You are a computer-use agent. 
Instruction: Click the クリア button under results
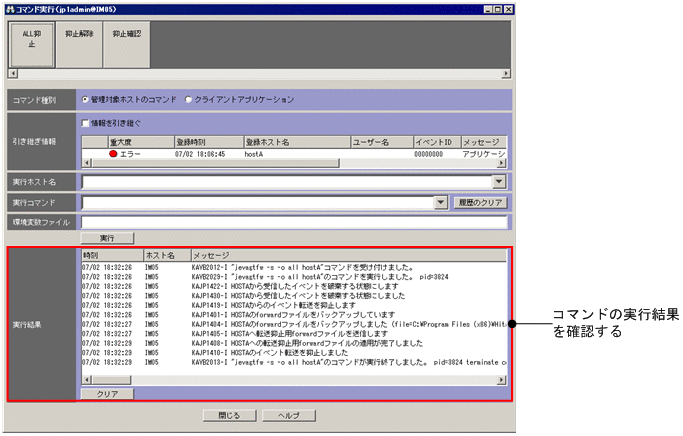(x=106, y=395)
